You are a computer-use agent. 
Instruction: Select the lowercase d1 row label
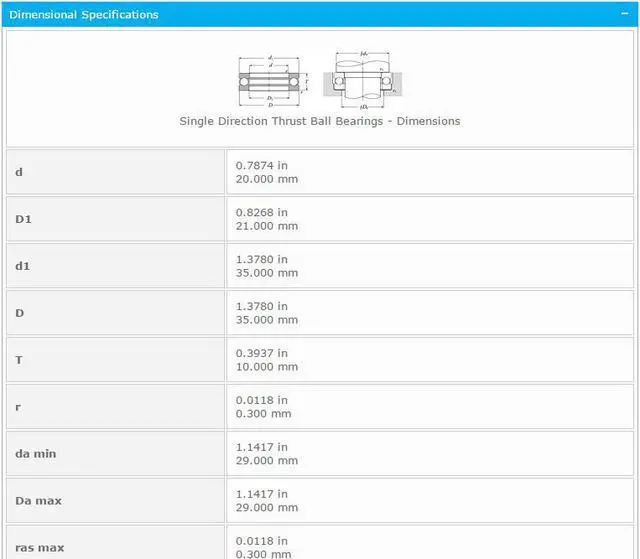tap(22, 266)
